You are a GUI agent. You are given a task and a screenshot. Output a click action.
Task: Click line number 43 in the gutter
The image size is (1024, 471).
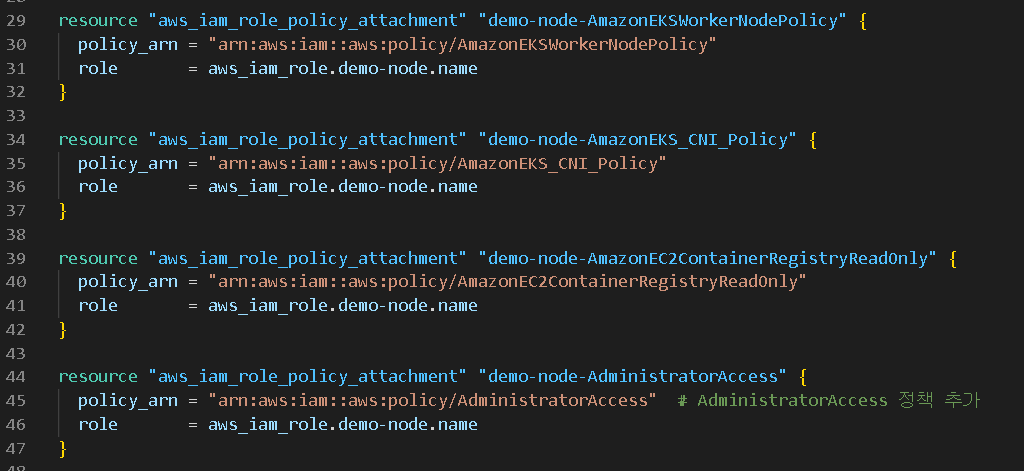pyautogui.click(x=16, y=353)
